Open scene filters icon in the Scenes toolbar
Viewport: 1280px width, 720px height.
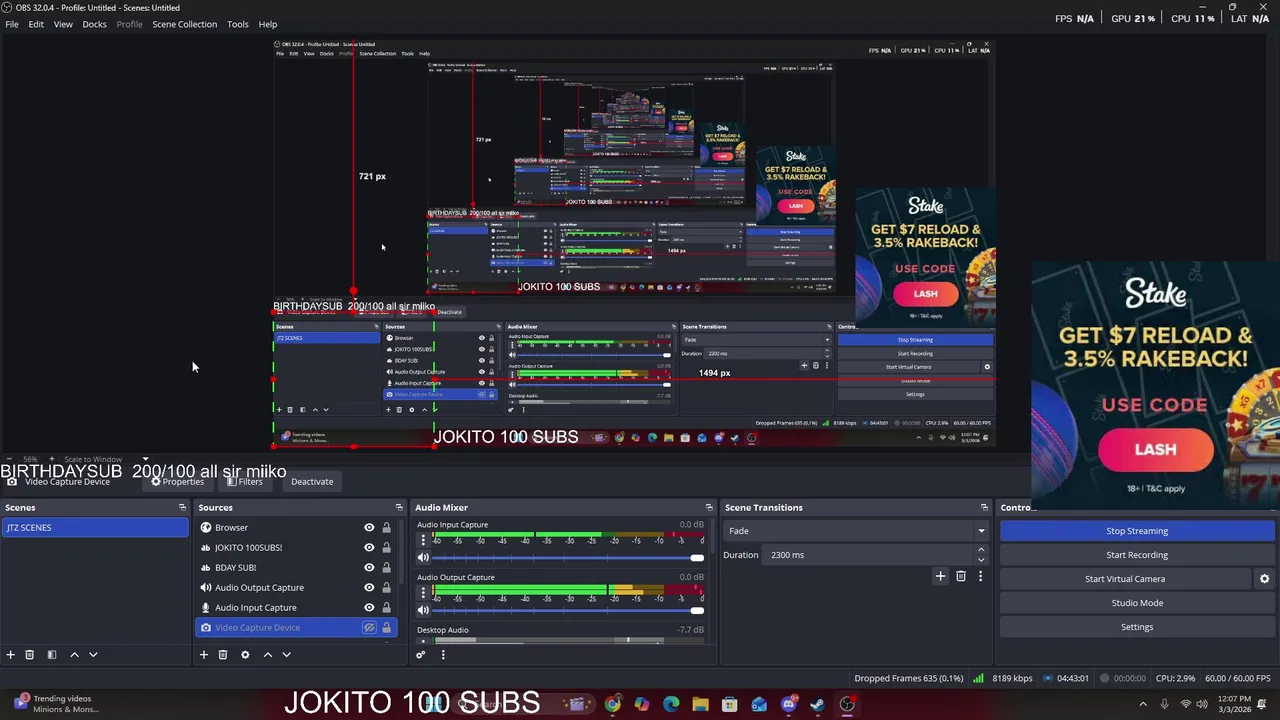pos(52,655)
